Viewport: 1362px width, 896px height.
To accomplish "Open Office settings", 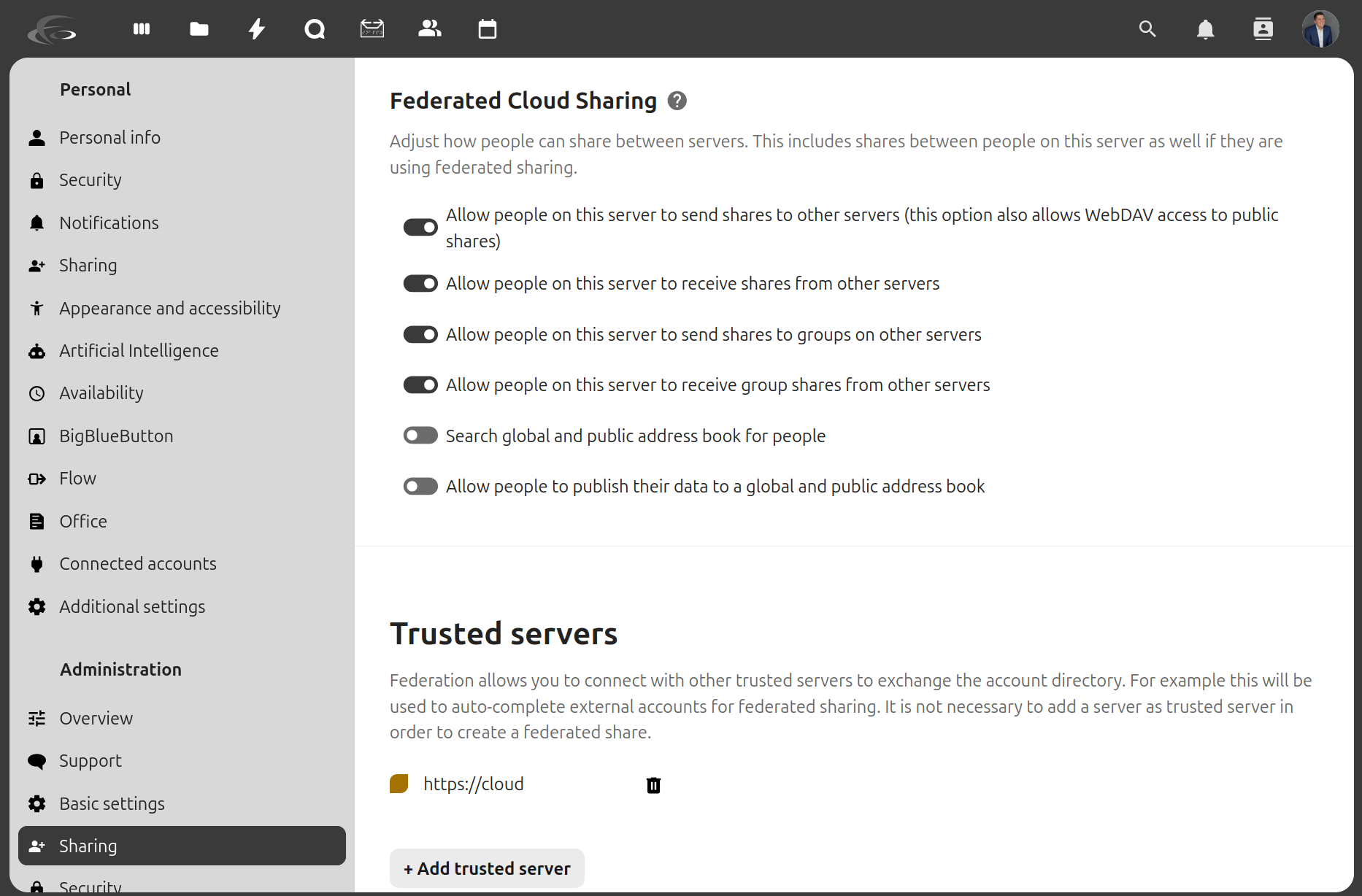I will (x=182, y=521).
